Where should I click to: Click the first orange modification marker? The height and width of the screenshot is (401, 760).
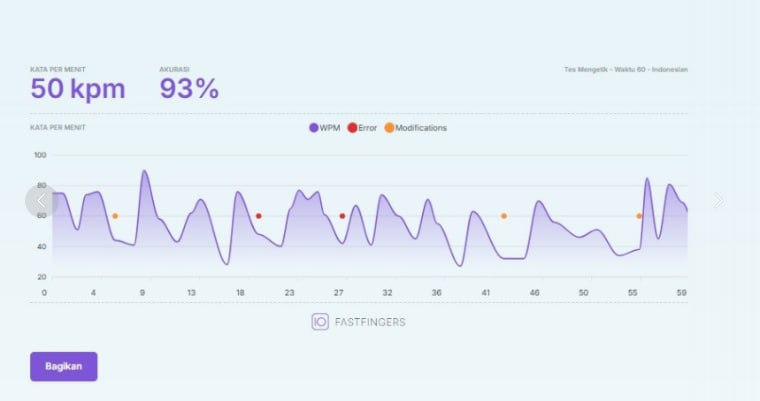point(115,216)
